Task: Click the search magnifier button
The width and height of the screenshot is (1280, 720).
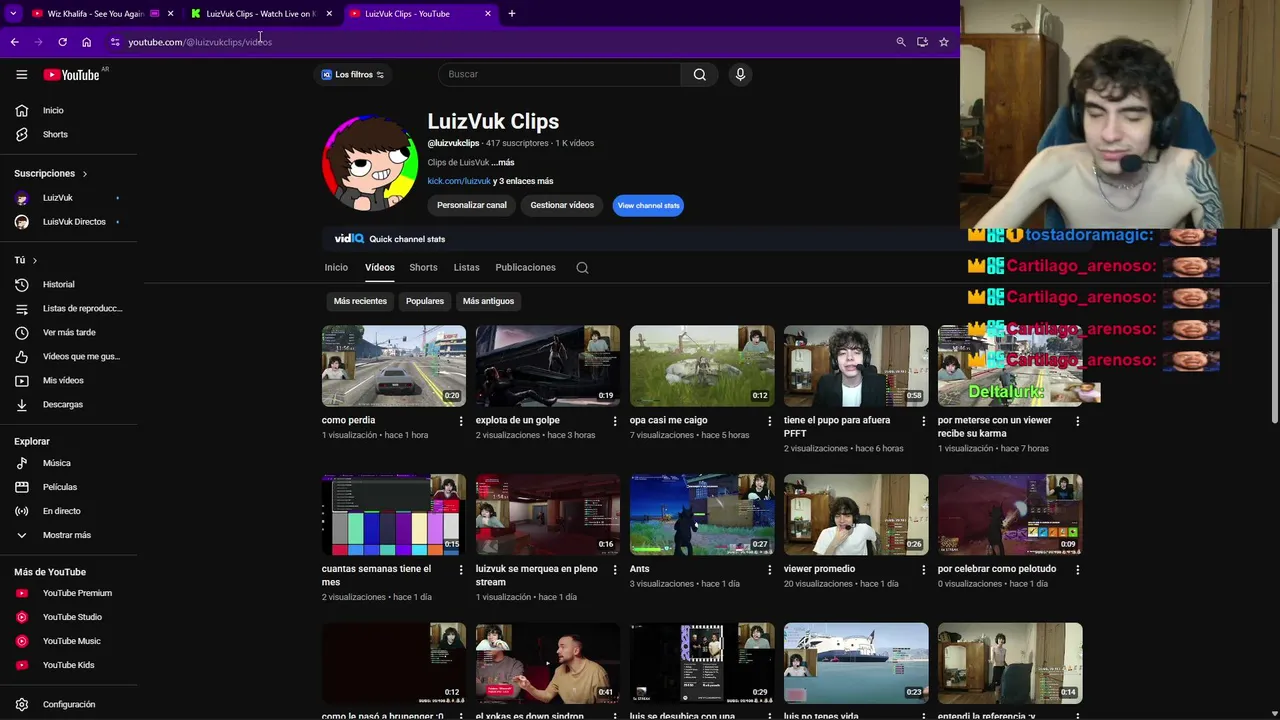Action: [700, 74]
